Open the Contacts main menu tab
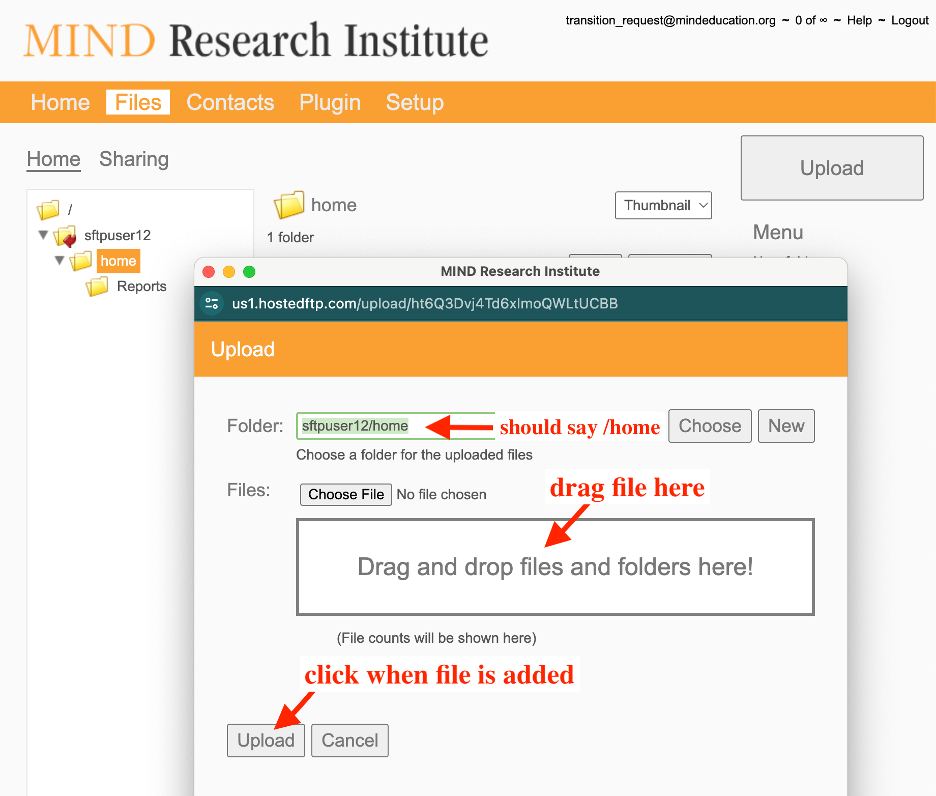The height and width of the screenshot is (796, 936). [x=230, y=102]
